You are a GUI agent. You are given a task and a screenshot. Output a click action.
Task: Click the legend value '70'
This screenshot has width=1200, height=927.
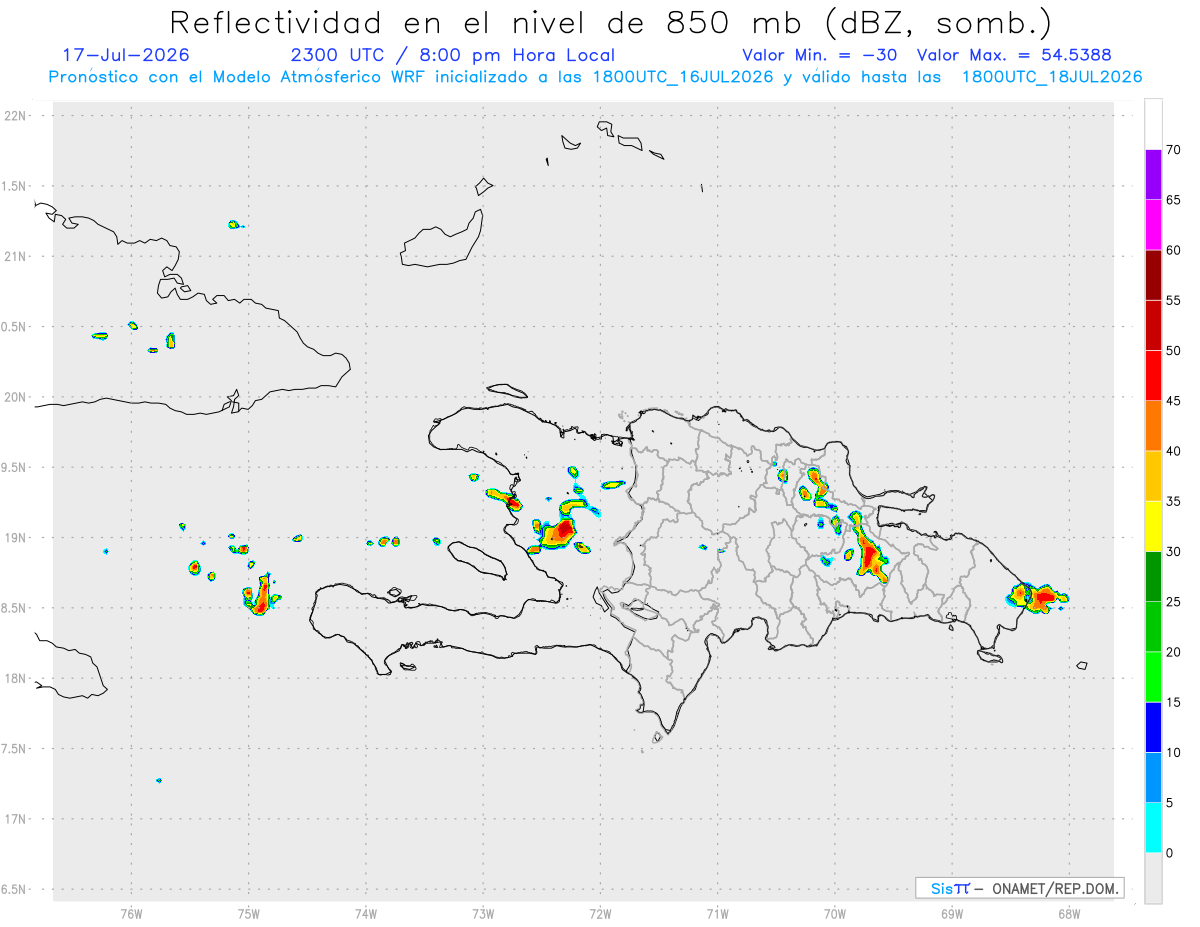tap(1173, 150)
